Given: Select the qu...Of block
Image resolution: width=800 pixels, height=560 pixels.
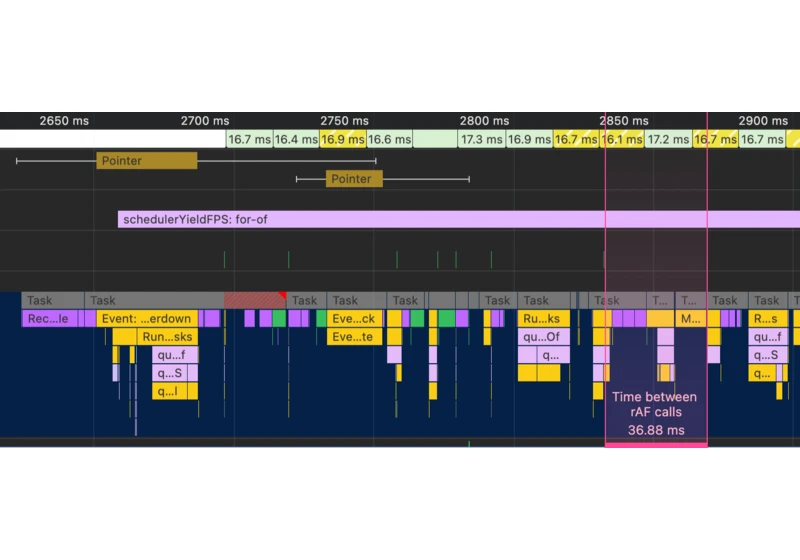Looking at the screenshot, I should 543,337.
